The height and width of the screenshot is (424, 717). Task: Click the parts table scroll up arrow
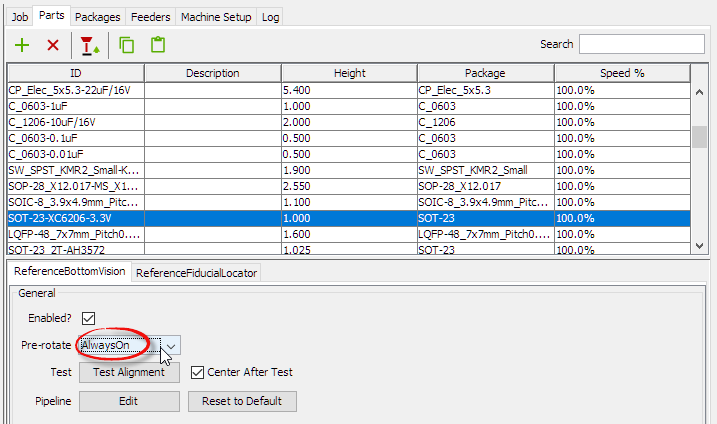click(700, 90)
